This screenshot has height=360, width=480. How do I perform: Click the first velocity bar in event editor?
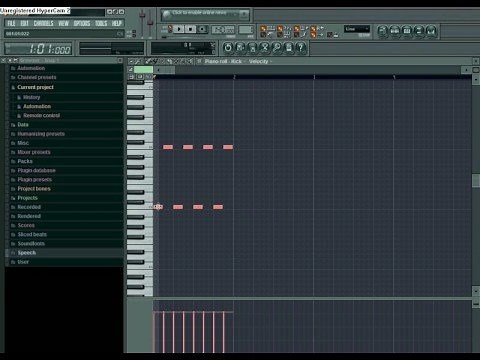(x=154, y=332)
